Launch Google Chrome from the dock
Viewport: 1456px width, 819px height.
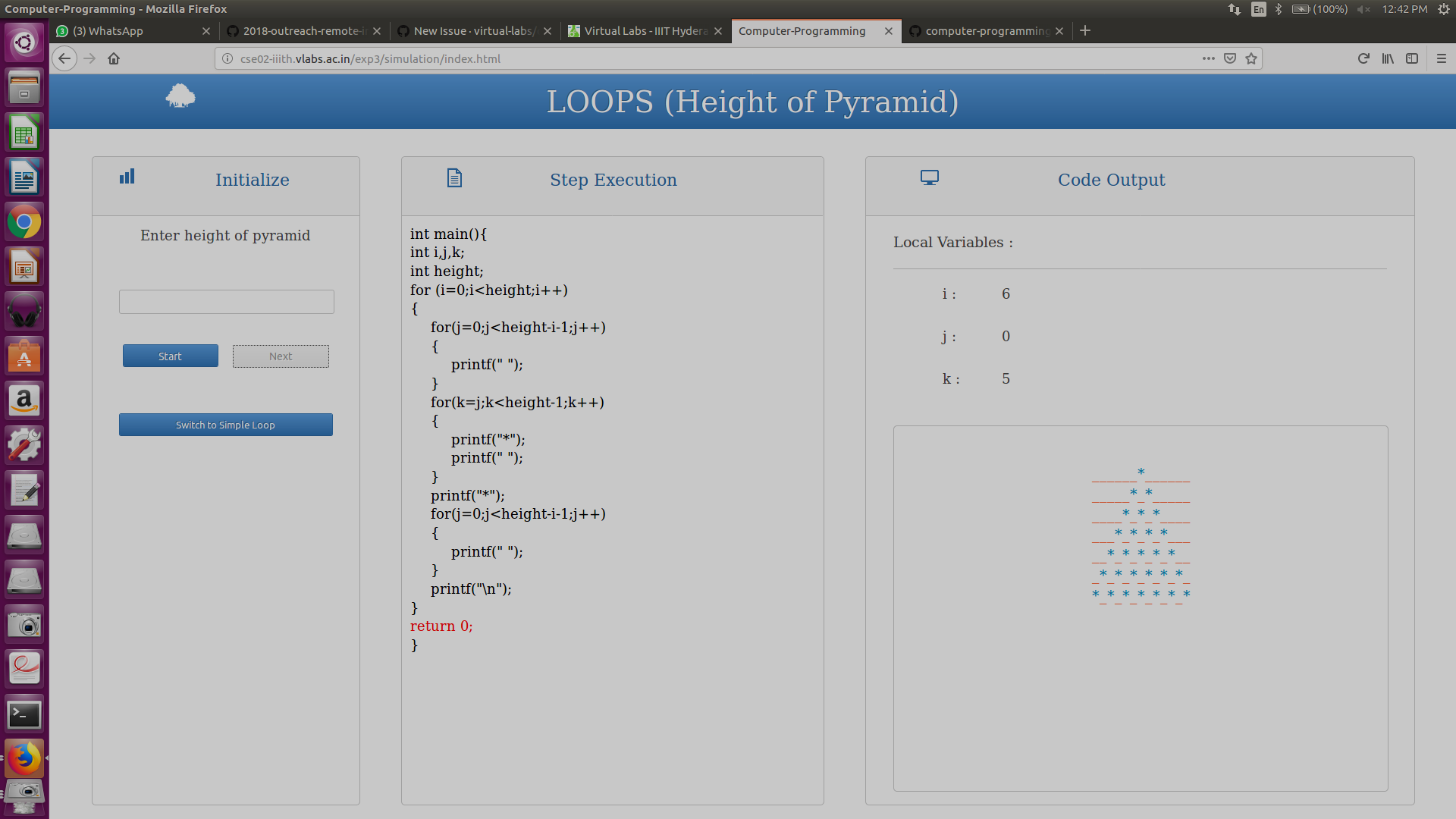click(24, 221)
